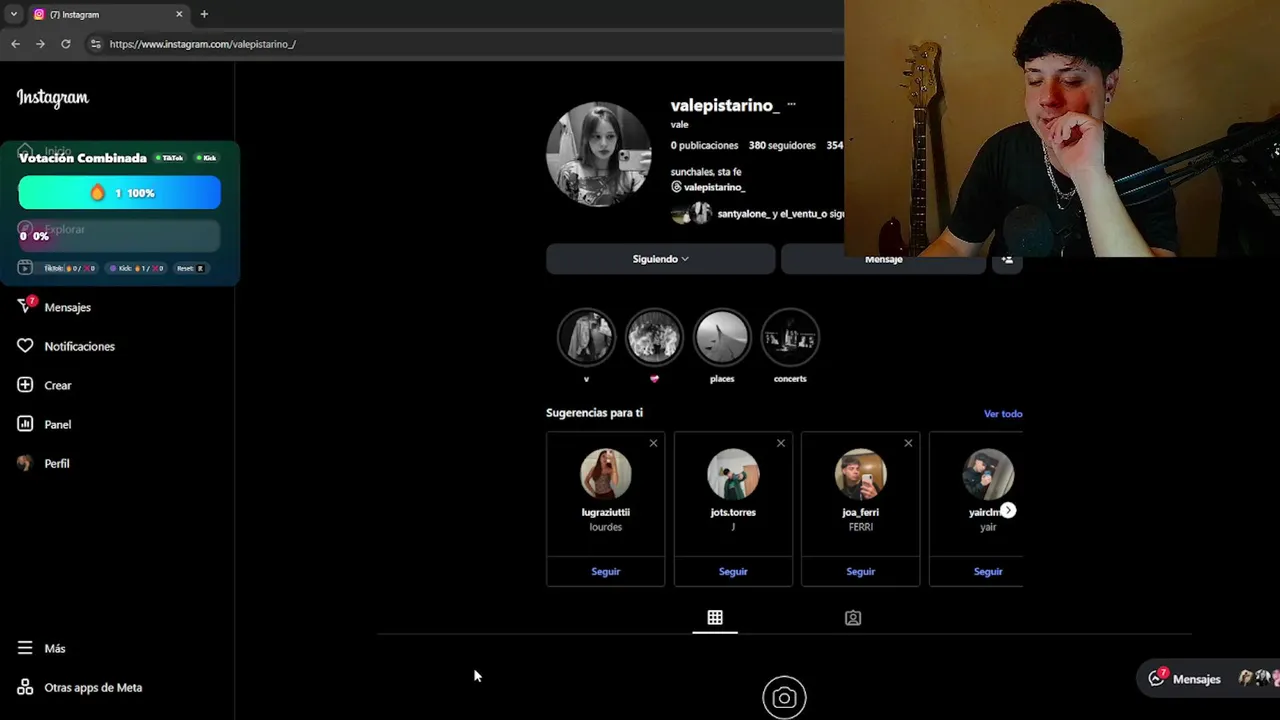Open the Threads valepistarino_ link
Viewport: 1280px width, 720px height.
tap(708, 187)
